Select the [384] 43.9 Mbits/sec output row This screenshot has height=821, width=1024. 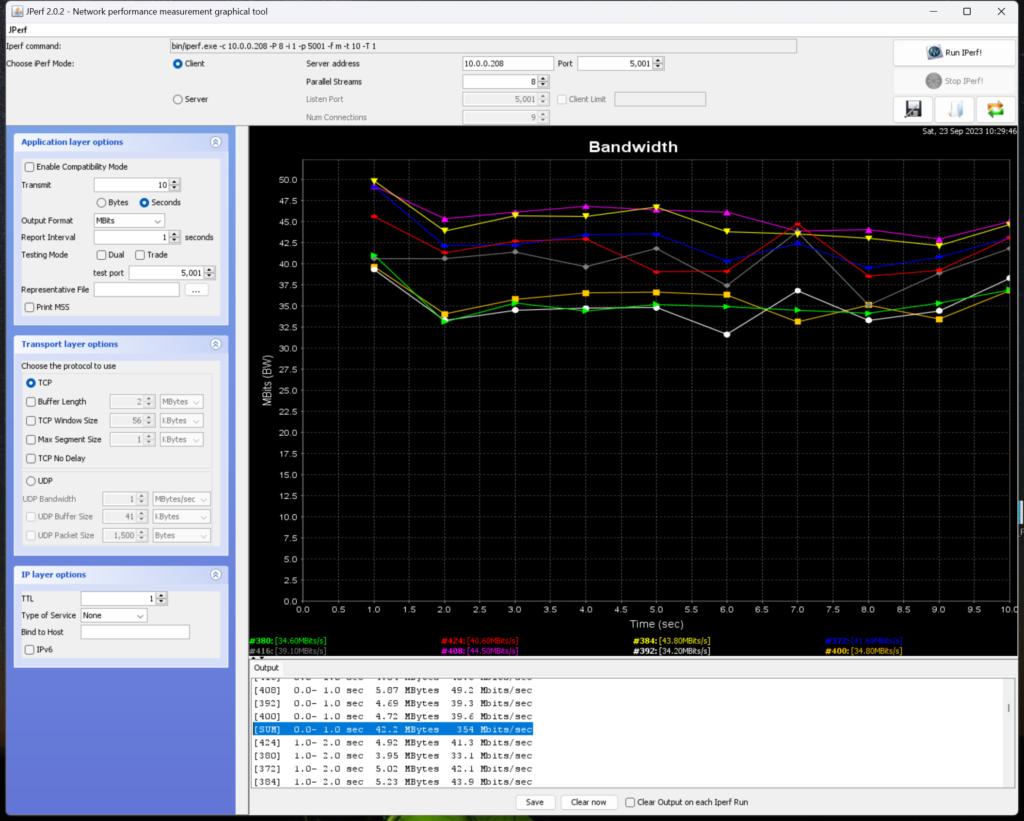(x=392, y=782)
